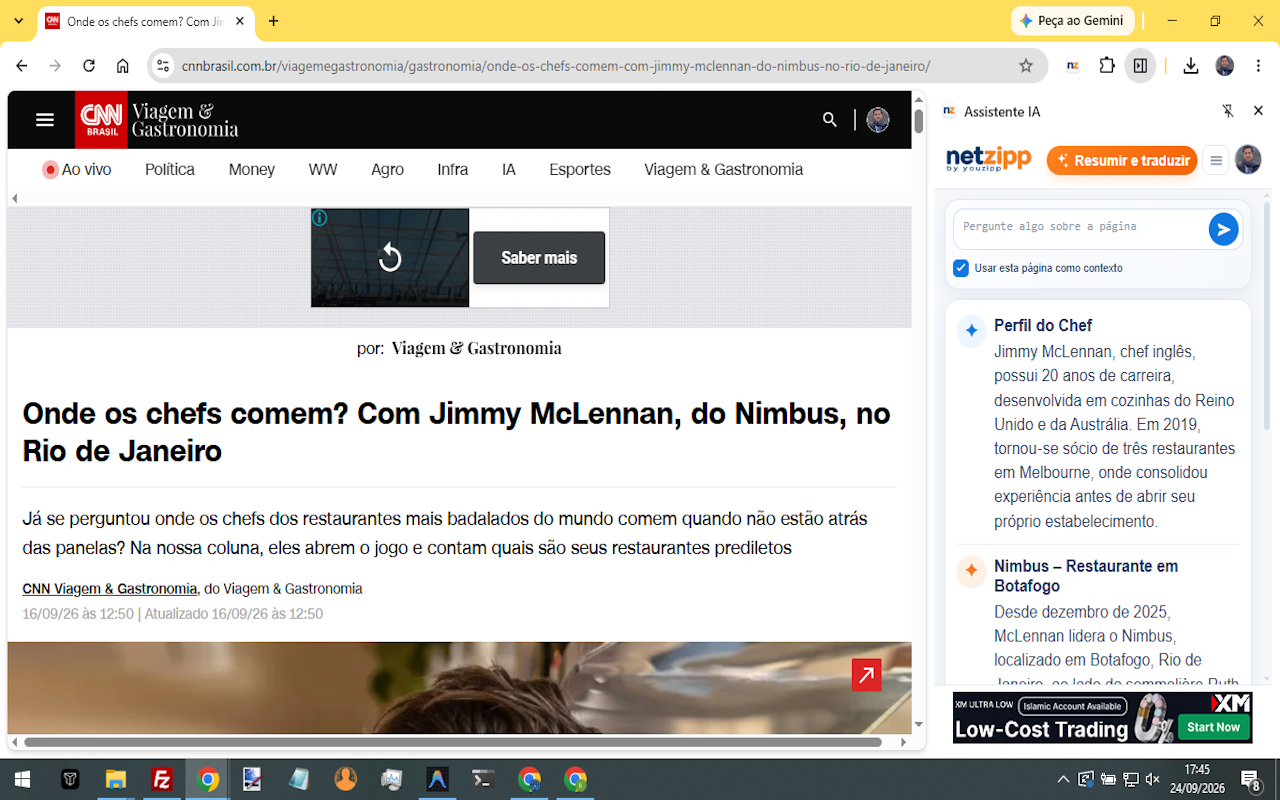1280x800 pixels.
Task: Open the Chrome downloads icon
Action: tap(1190, 66)
